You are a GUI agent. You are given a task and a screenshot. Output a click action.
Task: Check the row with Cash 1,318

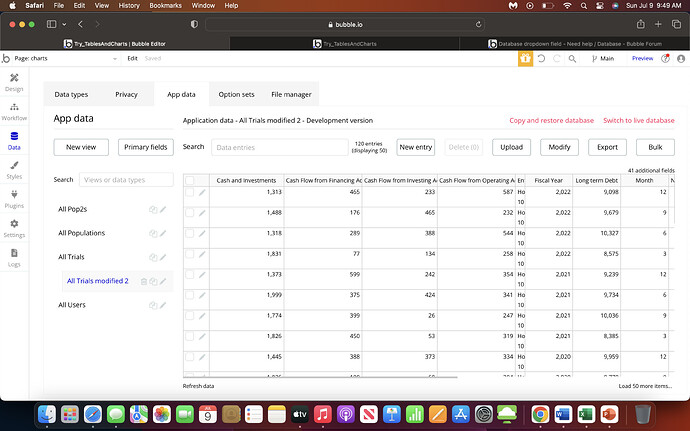tap(190, 233)
